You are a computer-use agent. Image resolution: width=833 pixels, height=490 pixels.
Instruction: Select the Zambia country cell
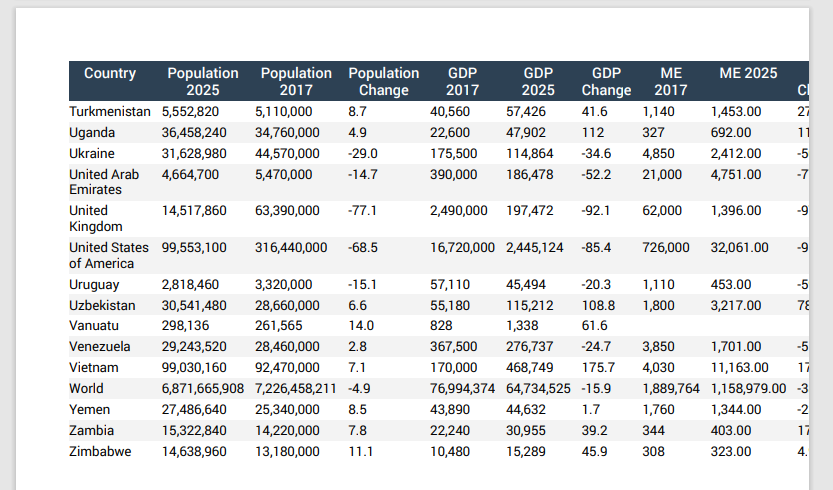(91, 431)
